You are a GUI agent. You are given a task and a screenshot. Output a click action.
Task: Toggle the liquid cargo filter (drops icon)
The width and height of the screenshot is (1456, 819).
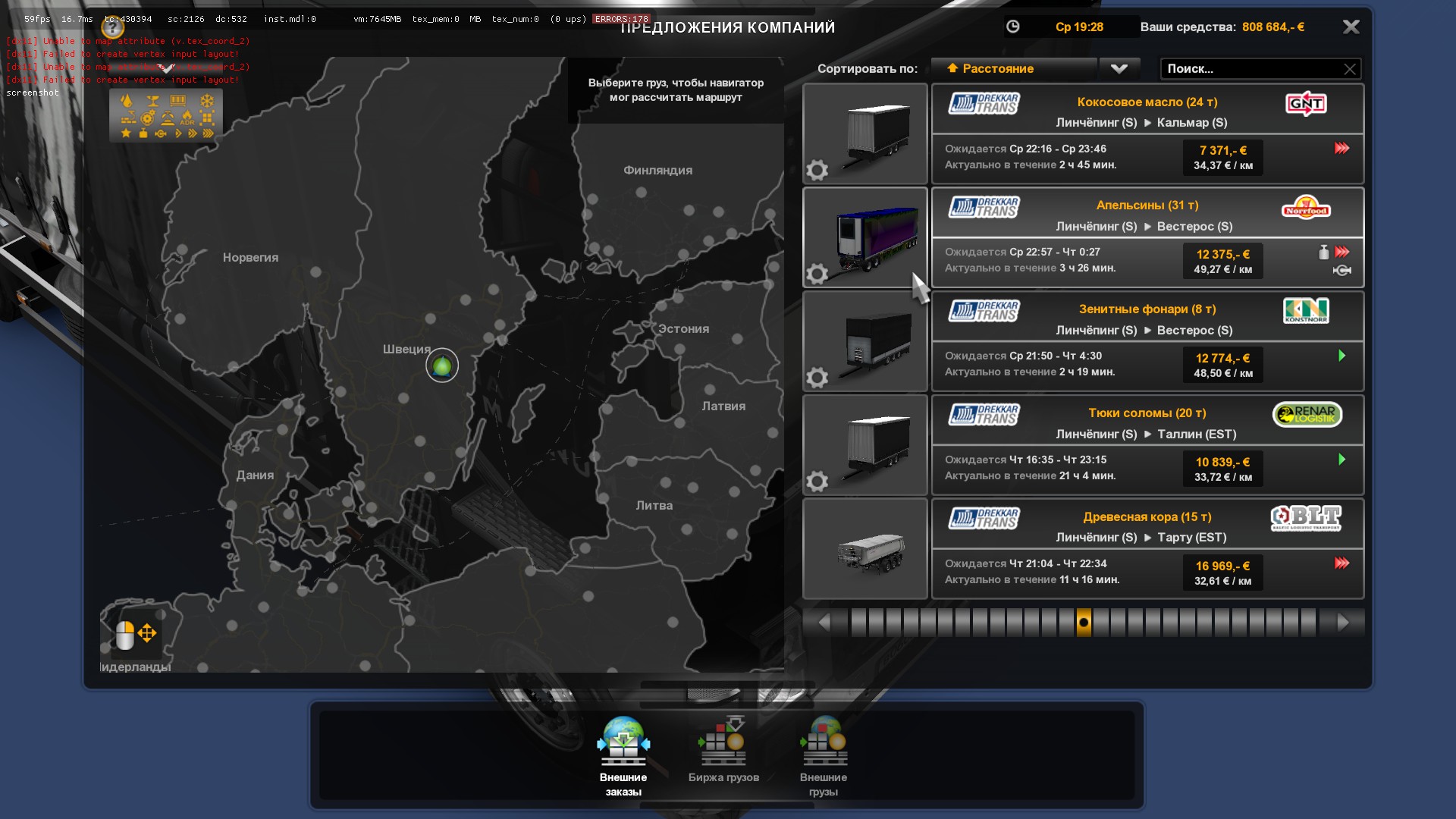(x=127, y=101)
